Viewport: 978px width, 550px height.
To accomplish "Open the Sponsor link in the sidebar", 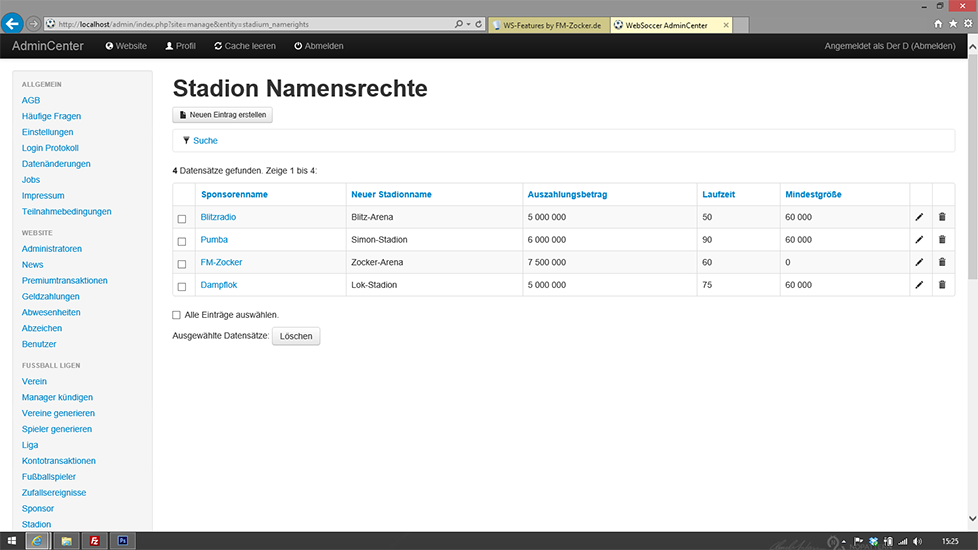I will tap(38, 509).
